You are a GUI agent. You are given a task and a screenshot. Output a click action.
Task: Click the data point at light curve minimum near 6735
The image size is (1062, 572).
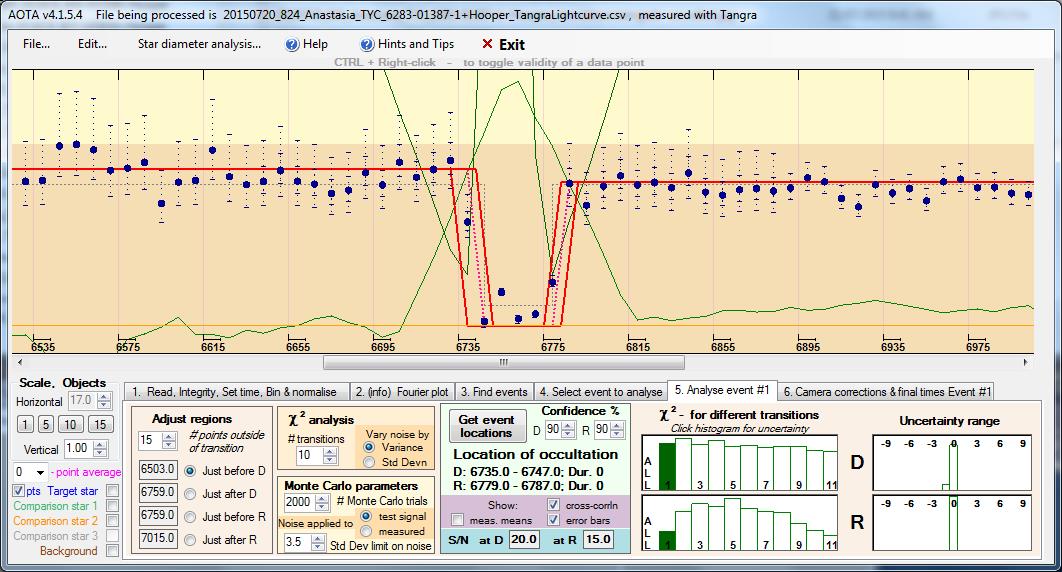[x=484, y=322]
